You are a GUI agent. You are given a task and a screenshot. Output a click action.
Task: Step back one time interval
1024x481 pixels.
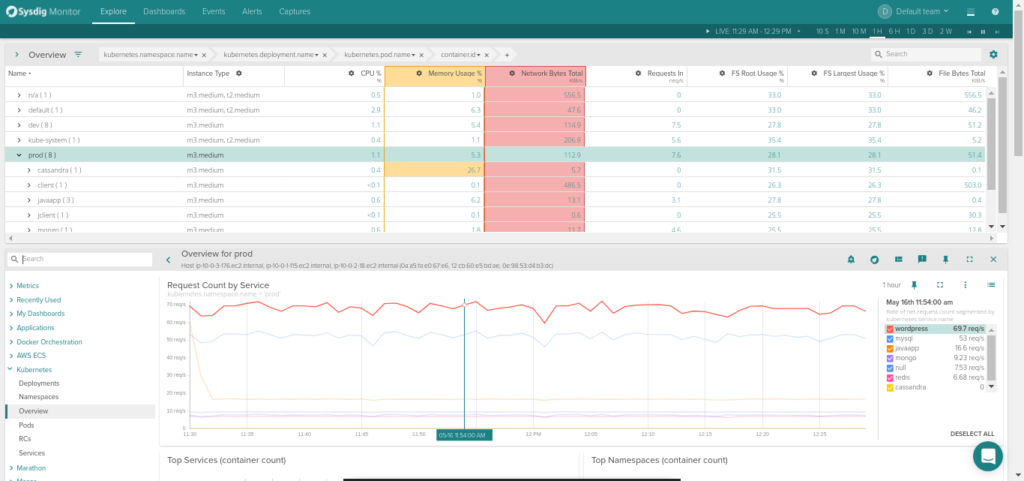[969, 31]
